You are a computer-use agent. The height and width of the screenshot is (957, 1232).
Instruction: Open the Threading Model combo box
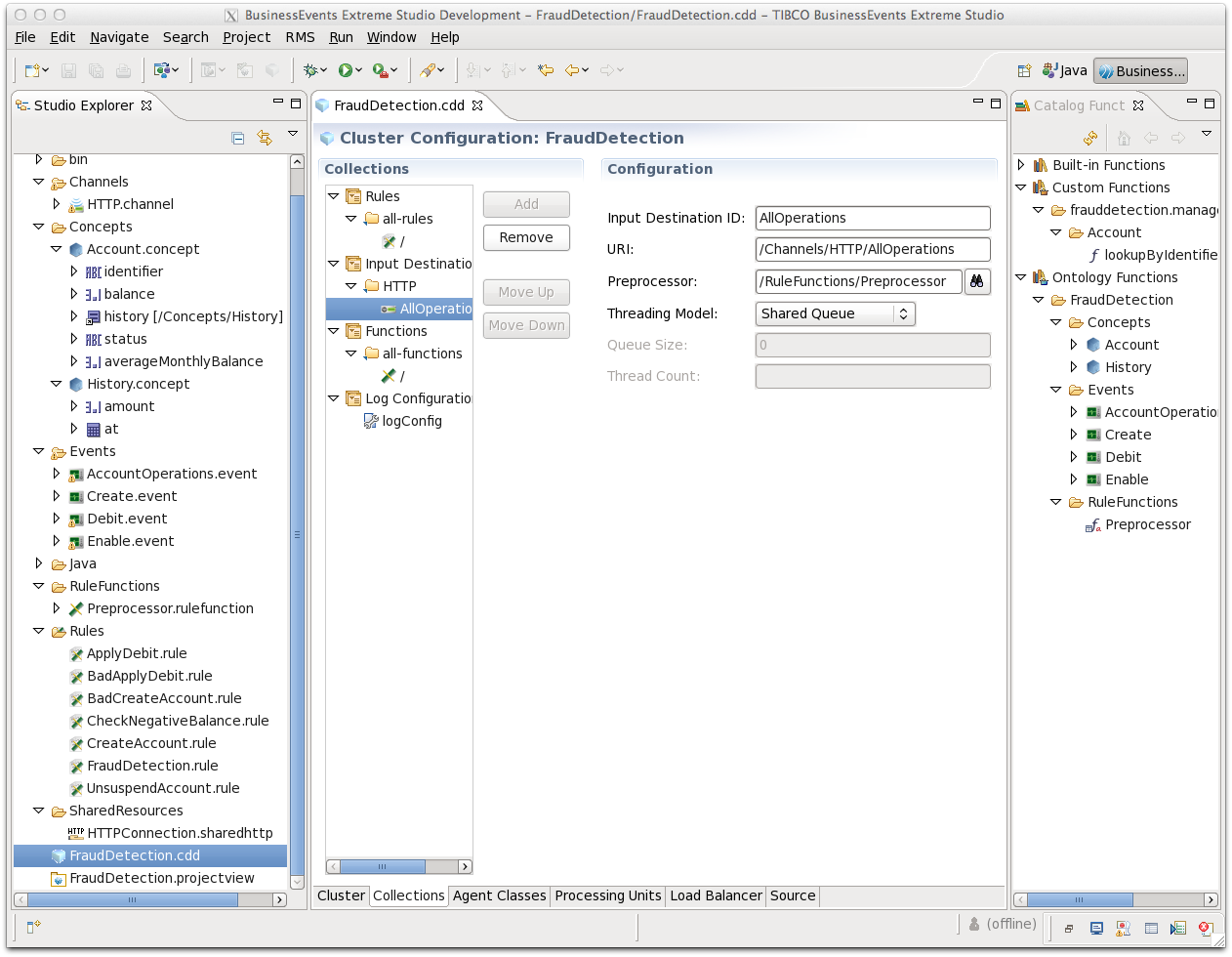(836, 313)
